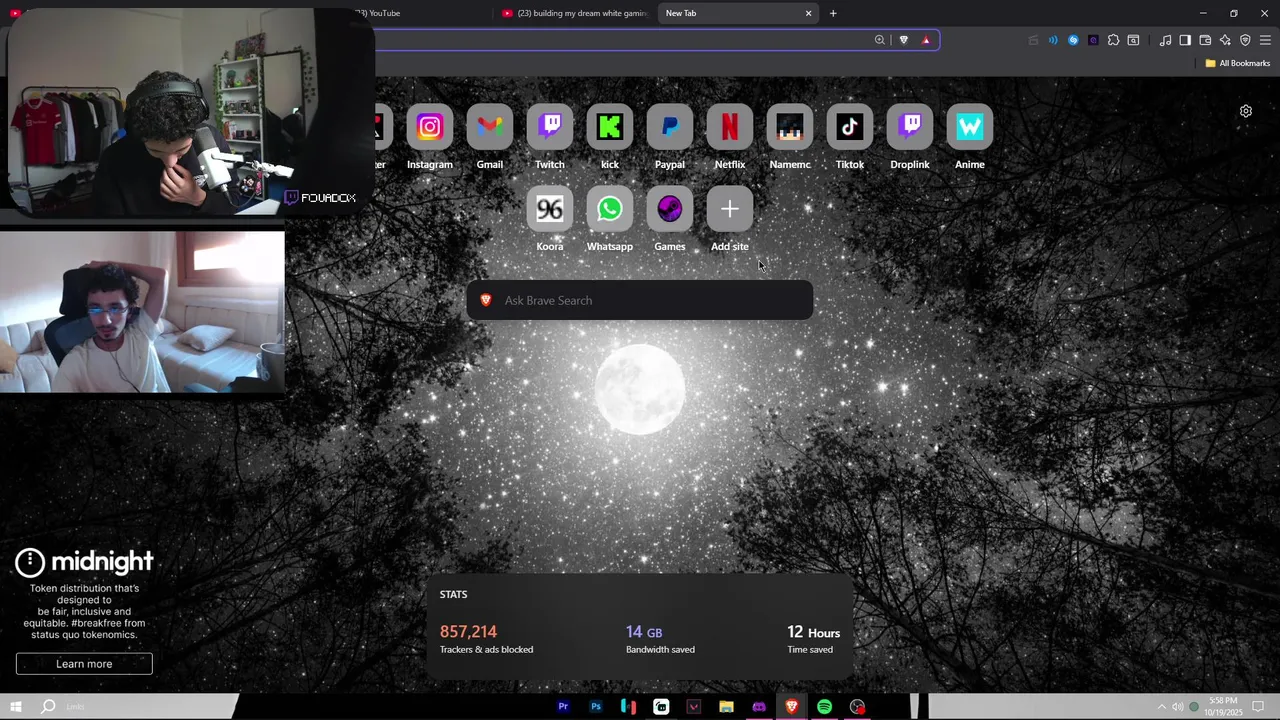
Task: Click the Brave Shields lion icon
Action: pyautogui.click(x=904, y=40)
